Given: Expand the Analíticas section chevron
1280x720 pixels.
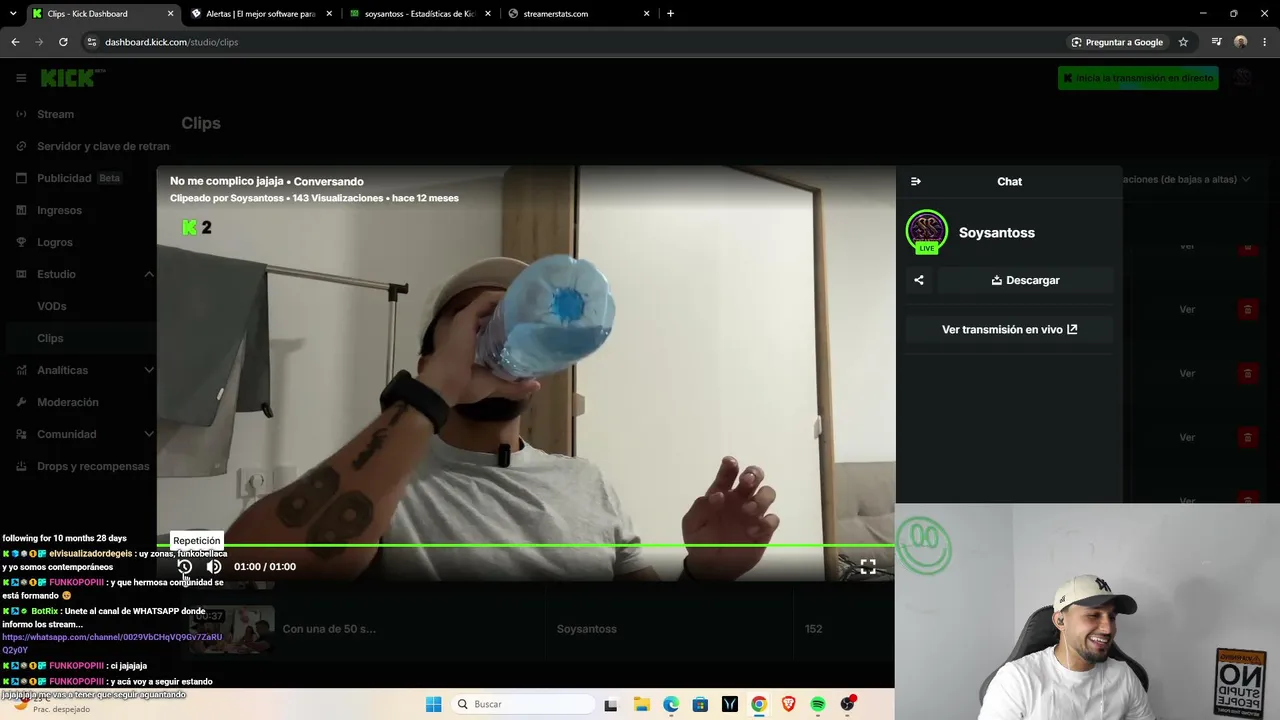Looking at the screenshot, I should coord(149,370).
